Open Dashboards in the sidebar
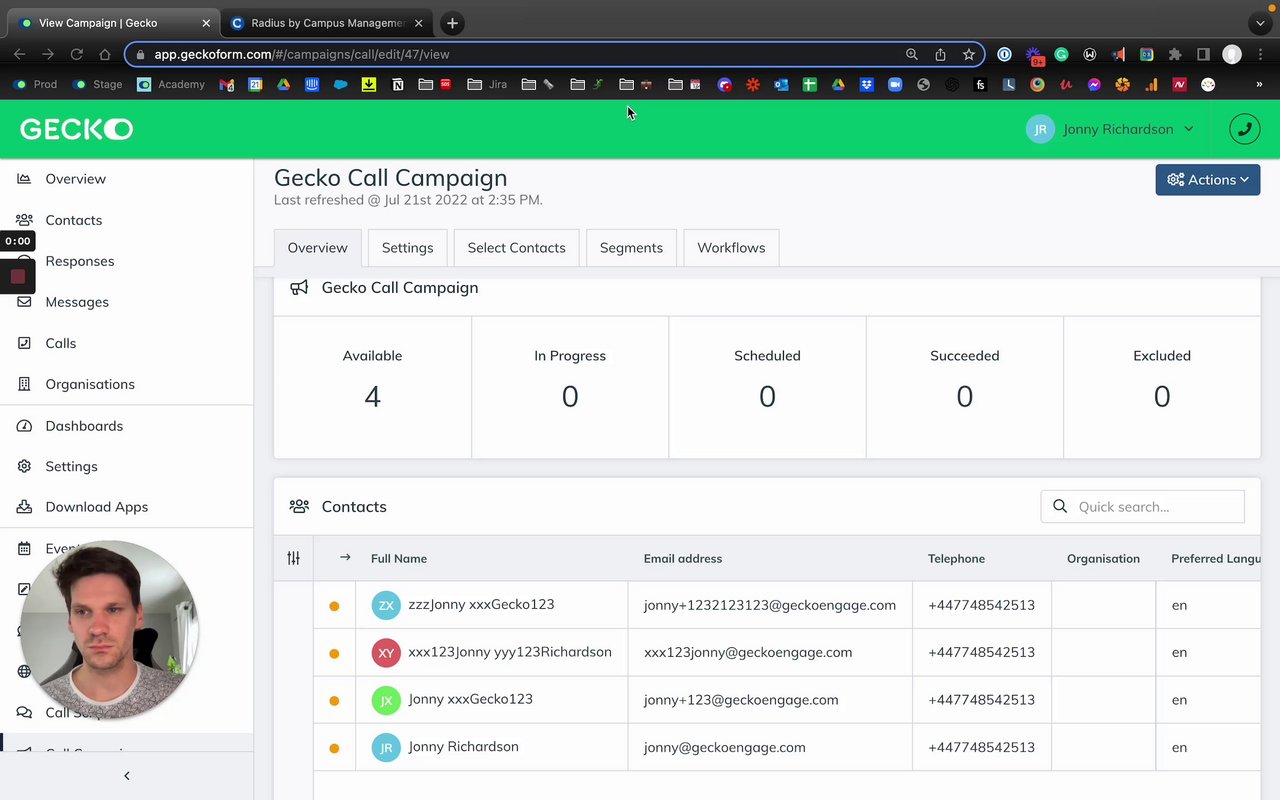 pos(84,426)
